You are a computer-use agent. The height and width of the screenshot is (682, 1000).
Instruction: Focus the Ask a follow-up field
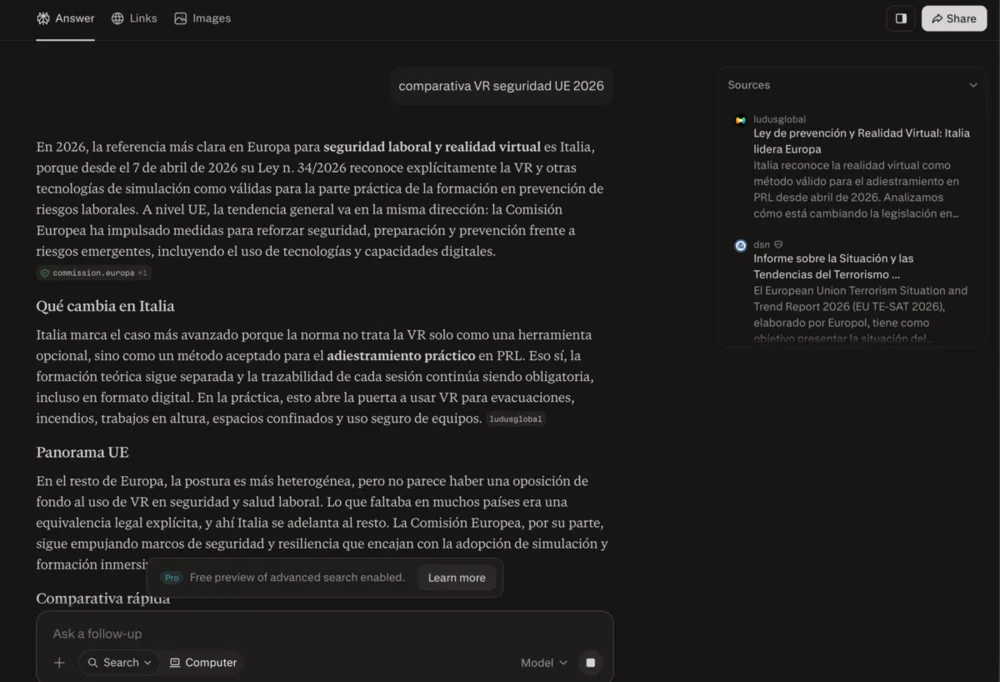coord(325,634)
